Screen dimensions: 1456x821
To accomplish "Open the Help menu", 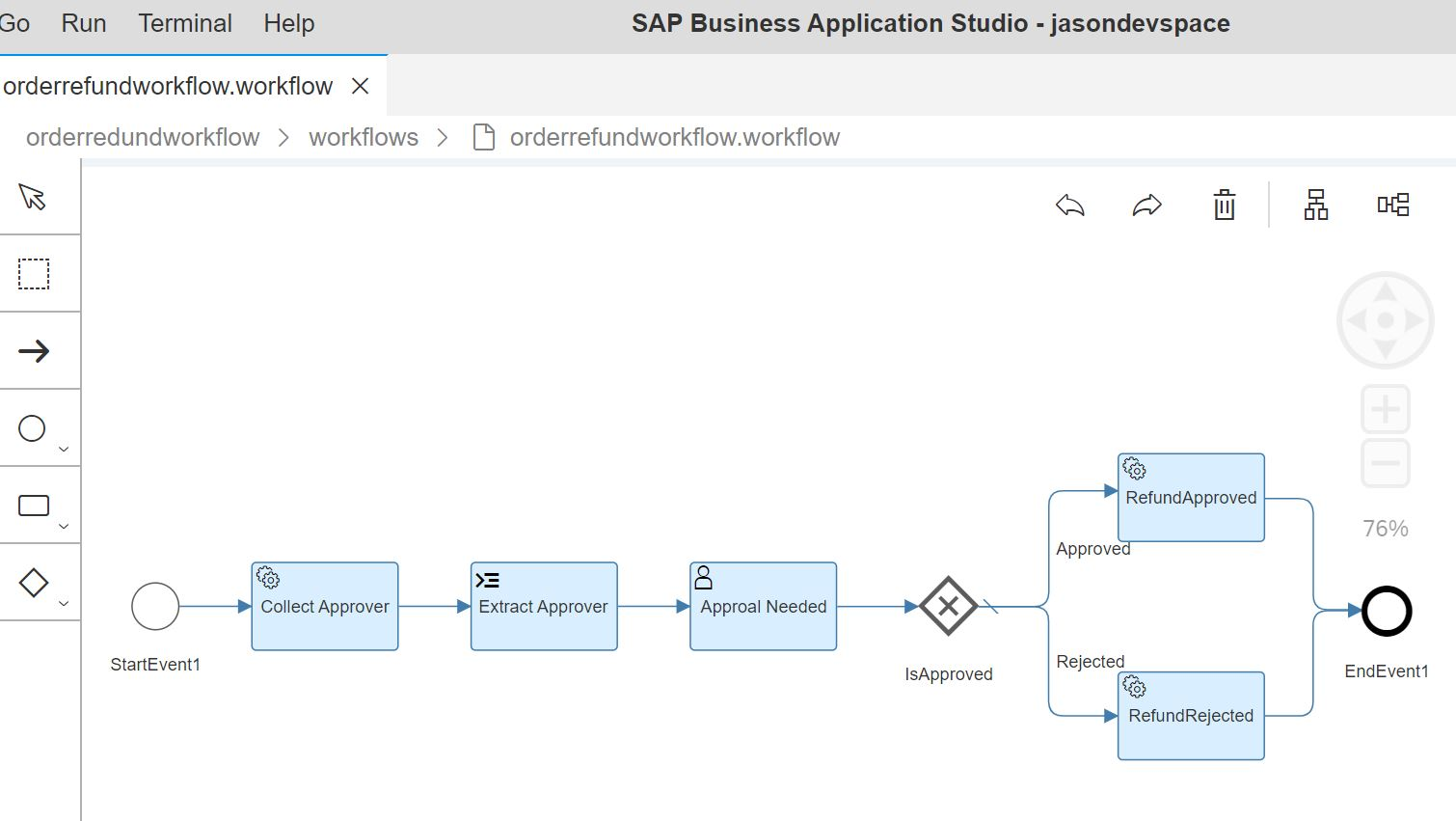I will (289, 23).
